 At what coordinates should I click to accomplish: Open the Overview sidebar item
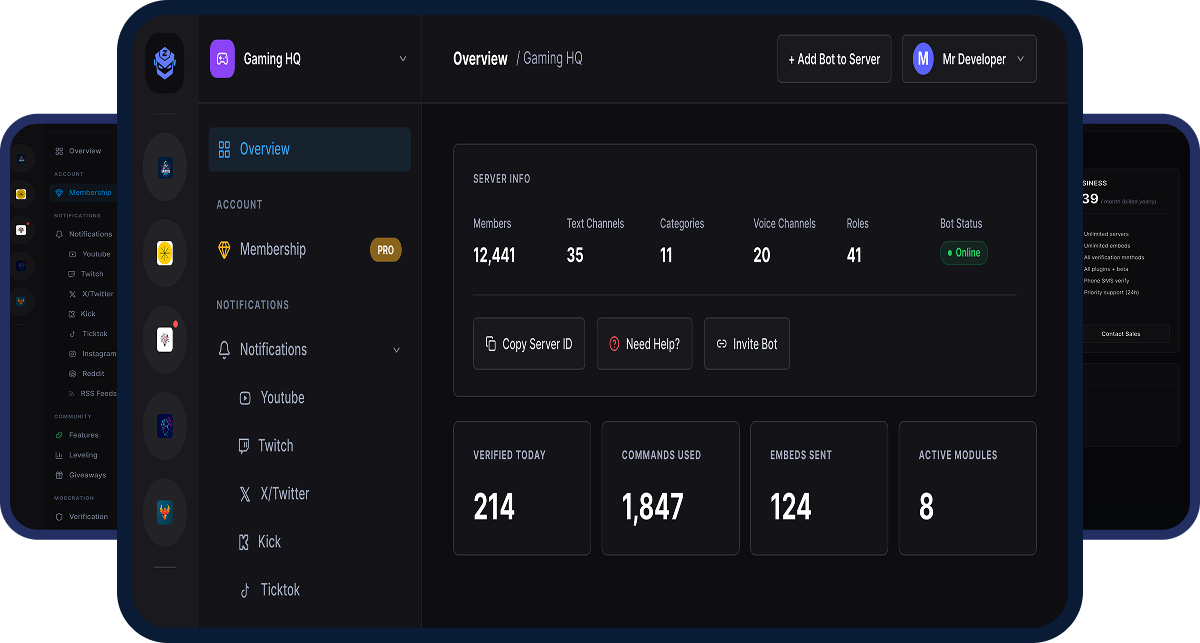coord(310,149)
